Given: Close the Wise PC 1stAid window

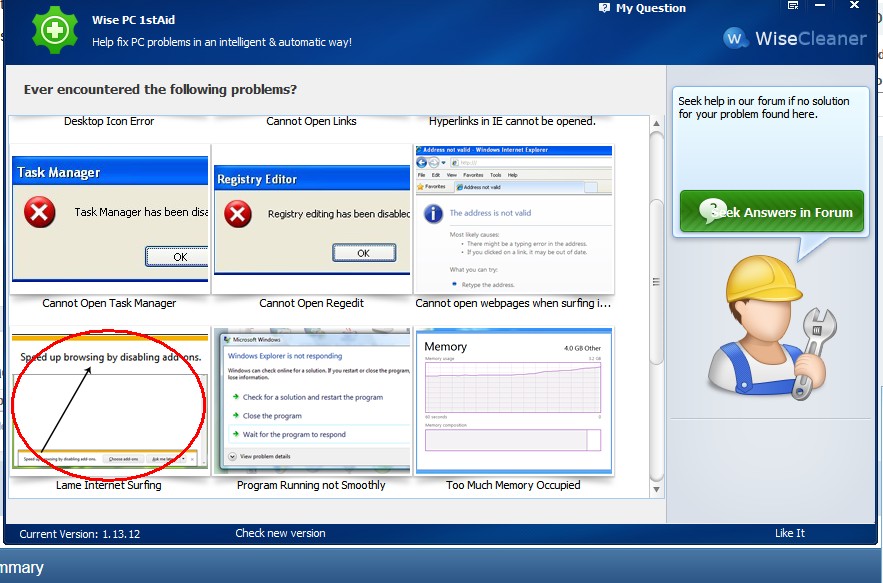Looking at the screenshot, I should [x=854, y=5].
